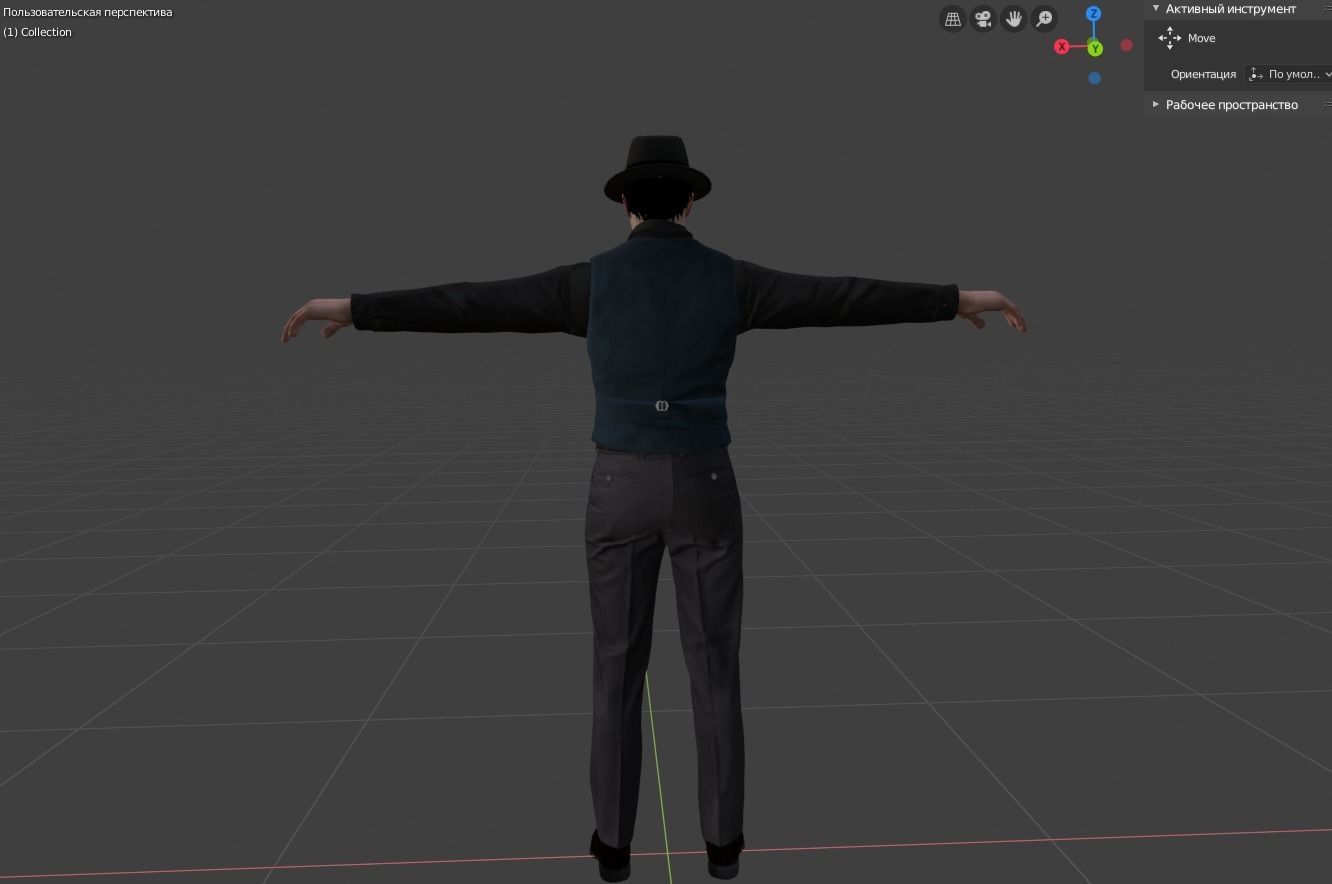Click the magnifier zoom view icon
This screenshot has width=1332, height=884.
1044,19
